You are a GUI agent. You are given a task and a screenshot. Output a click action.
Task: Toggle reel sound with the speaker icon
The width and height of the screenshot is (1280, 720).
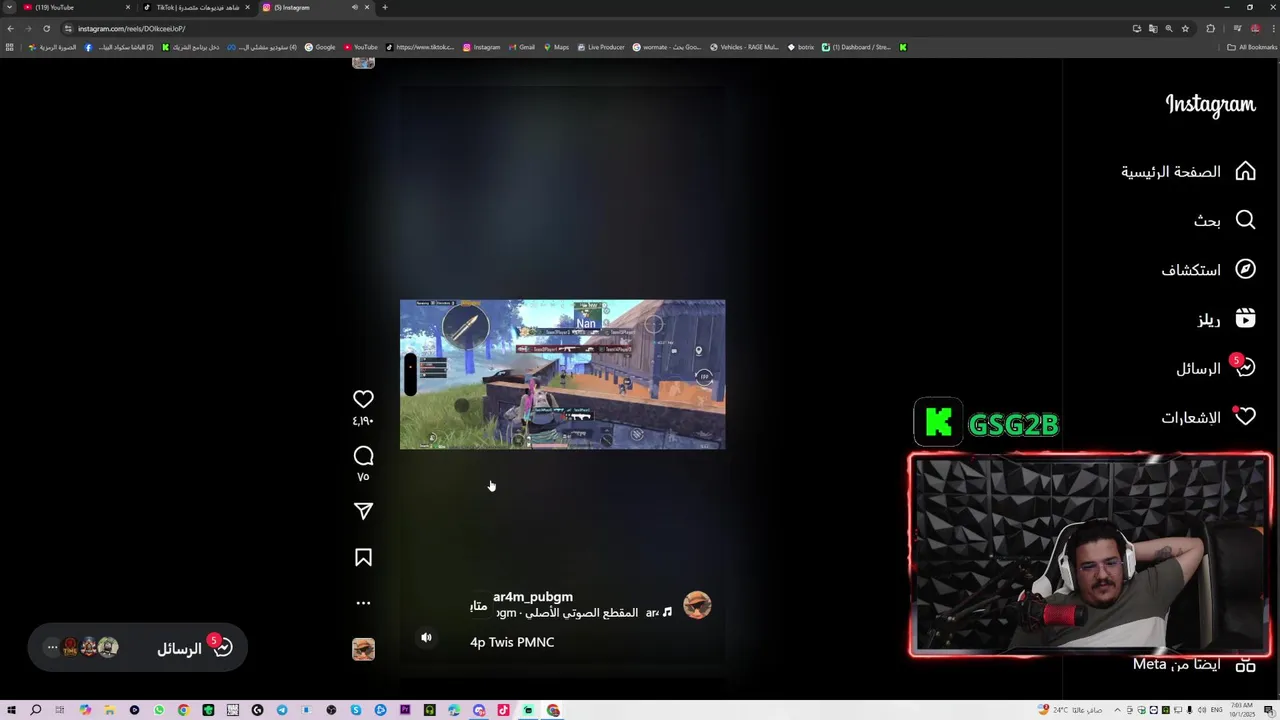[426, 637]
